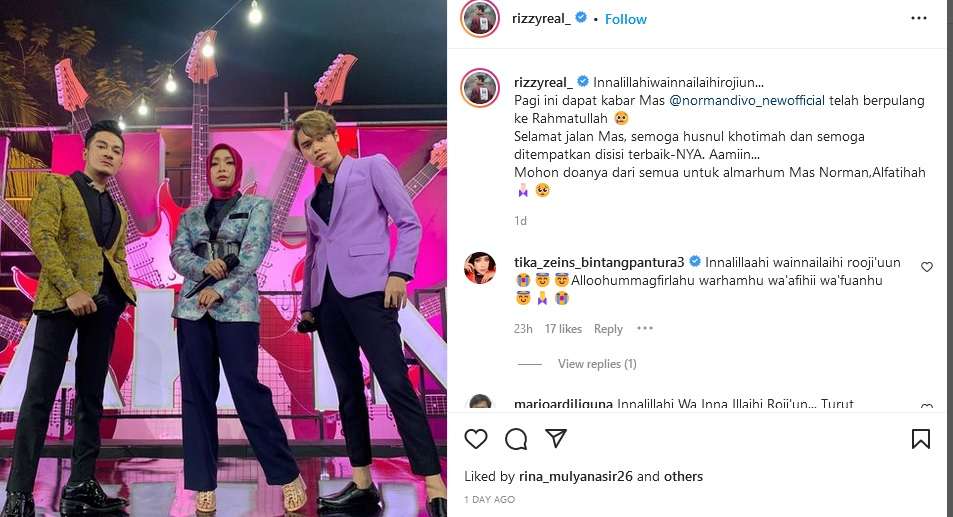Like the post with heart icon

click(x=476, y=439)
